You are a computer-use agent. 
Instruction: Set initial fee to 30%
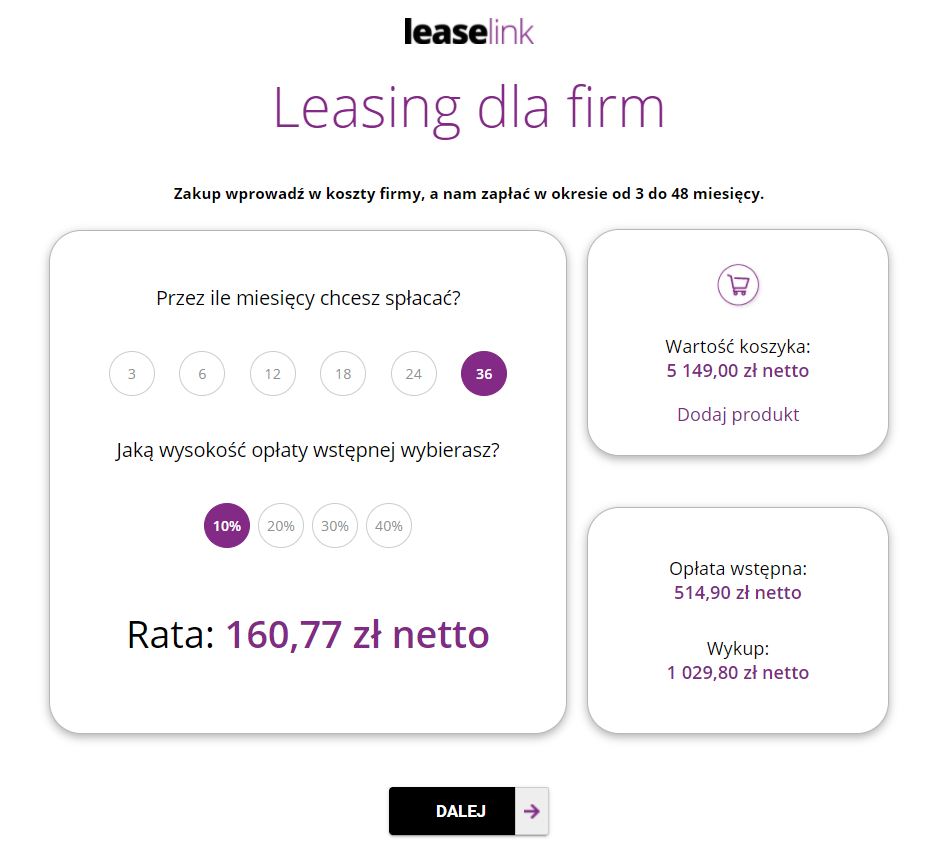coord(335,526)
